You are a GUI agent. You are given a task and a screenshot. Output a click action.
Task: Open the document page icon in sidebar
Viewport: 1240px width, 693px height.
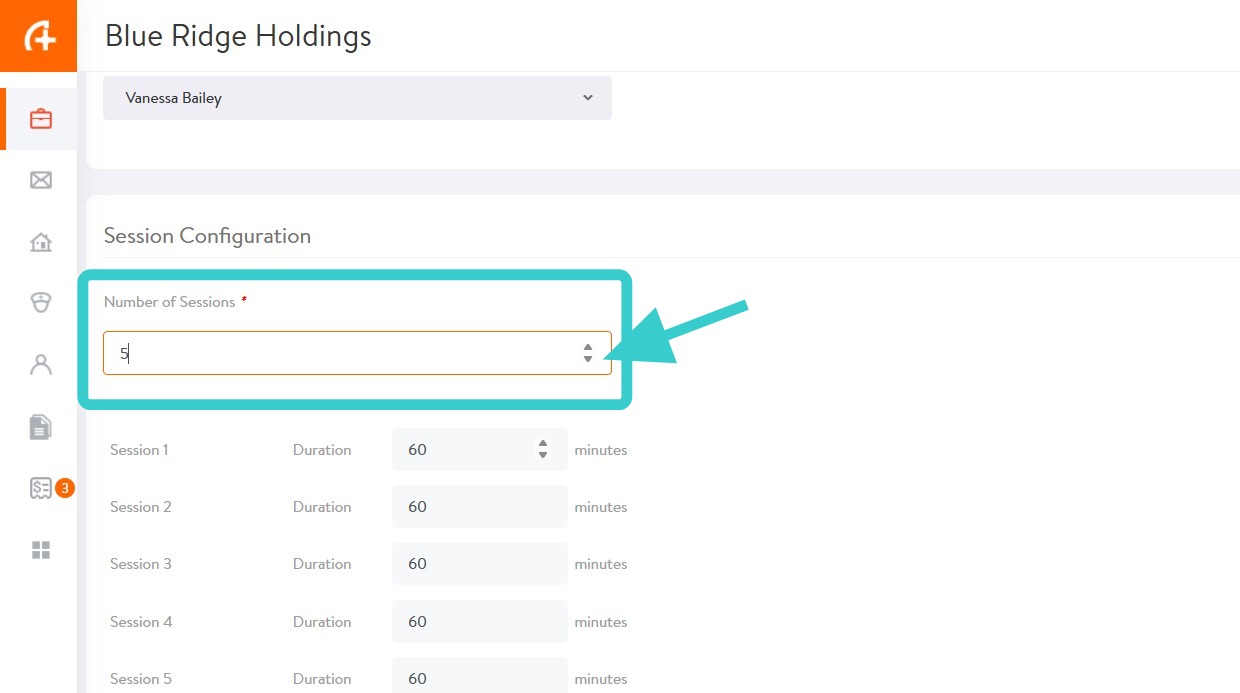tap(41, 427)
